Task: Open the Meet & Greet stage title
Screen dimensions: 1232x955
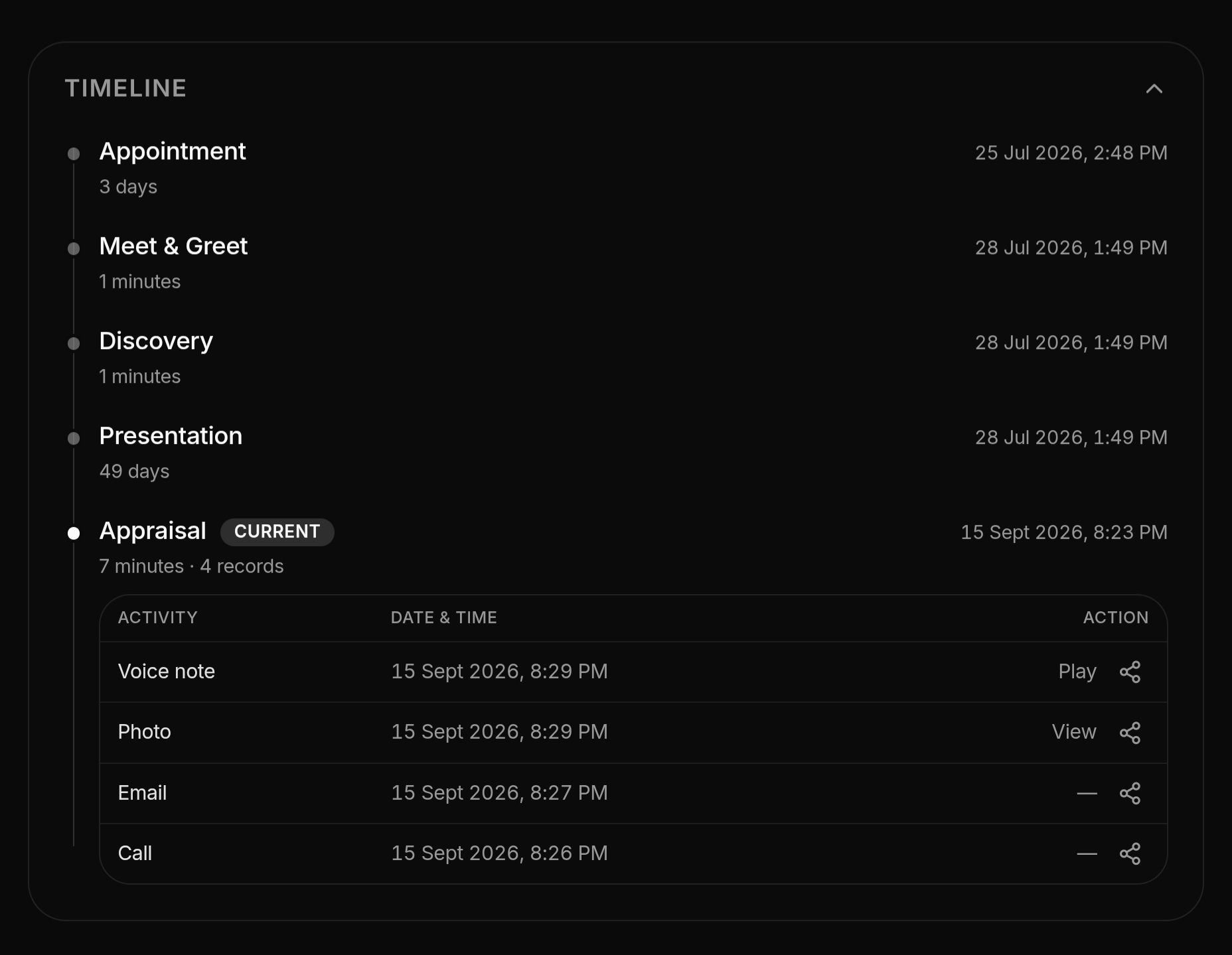Action: click(x=173, y=246)
